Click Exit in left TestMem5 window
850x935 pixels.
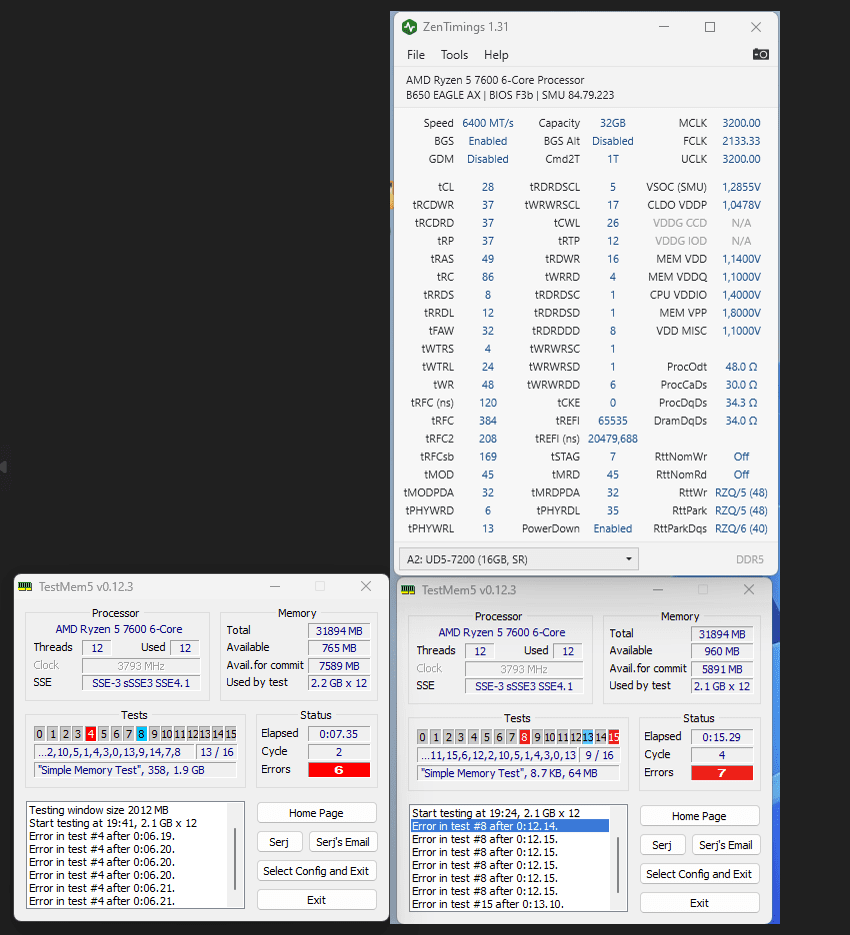316,900
